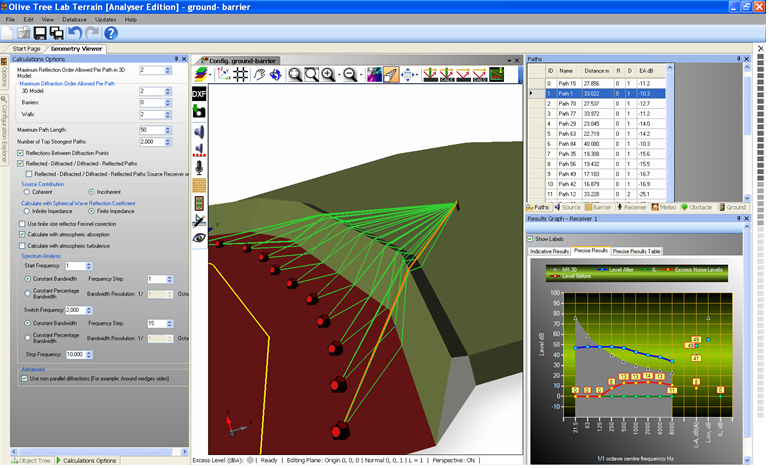Viewport: 769px width, 468px height.
Task: Switch to the Source tab in Paths panel
Action: (x=567, y=208)
